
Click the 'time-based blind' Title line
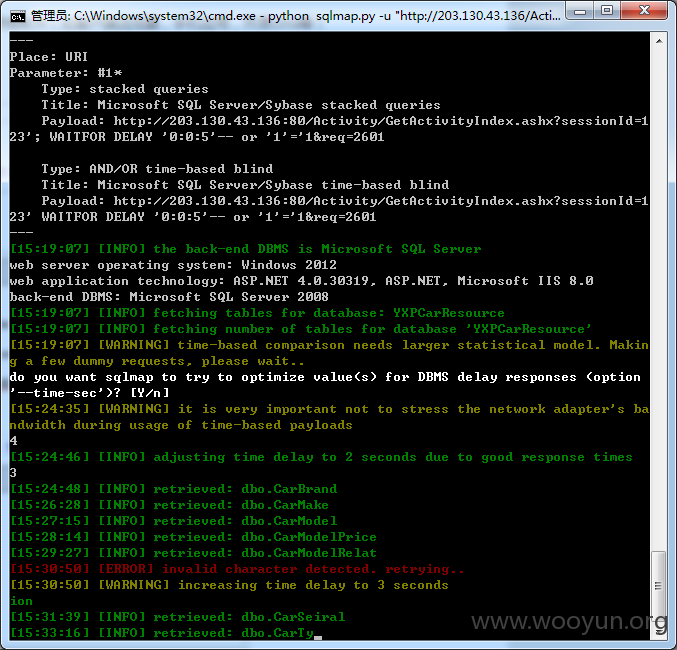tap(245, 184)
